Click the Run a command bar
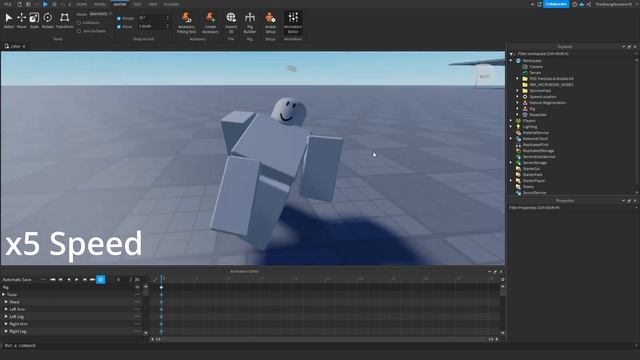The image size is (640, 360). [x=318, y=345]
